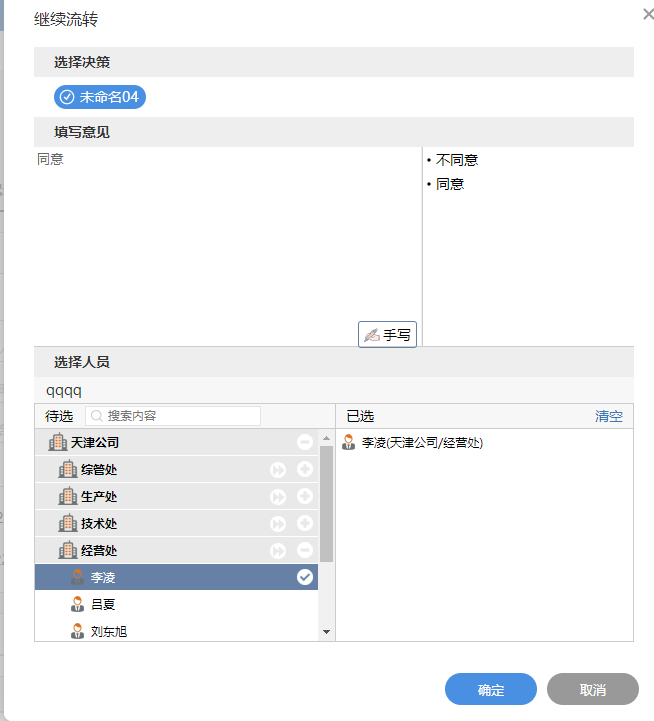Pick the 不同意 preset opinion
This screenshot has width=654, height=721.
[457, 160]
